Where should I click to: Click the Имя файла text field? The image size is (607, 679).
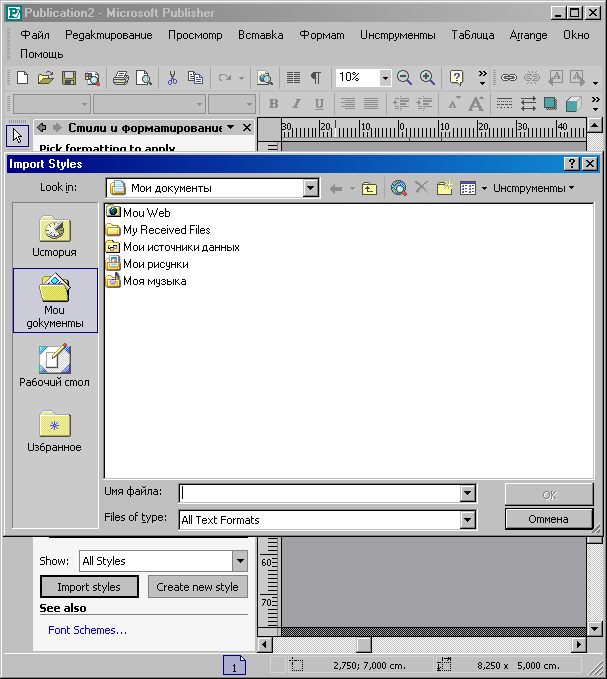point(319,493)
